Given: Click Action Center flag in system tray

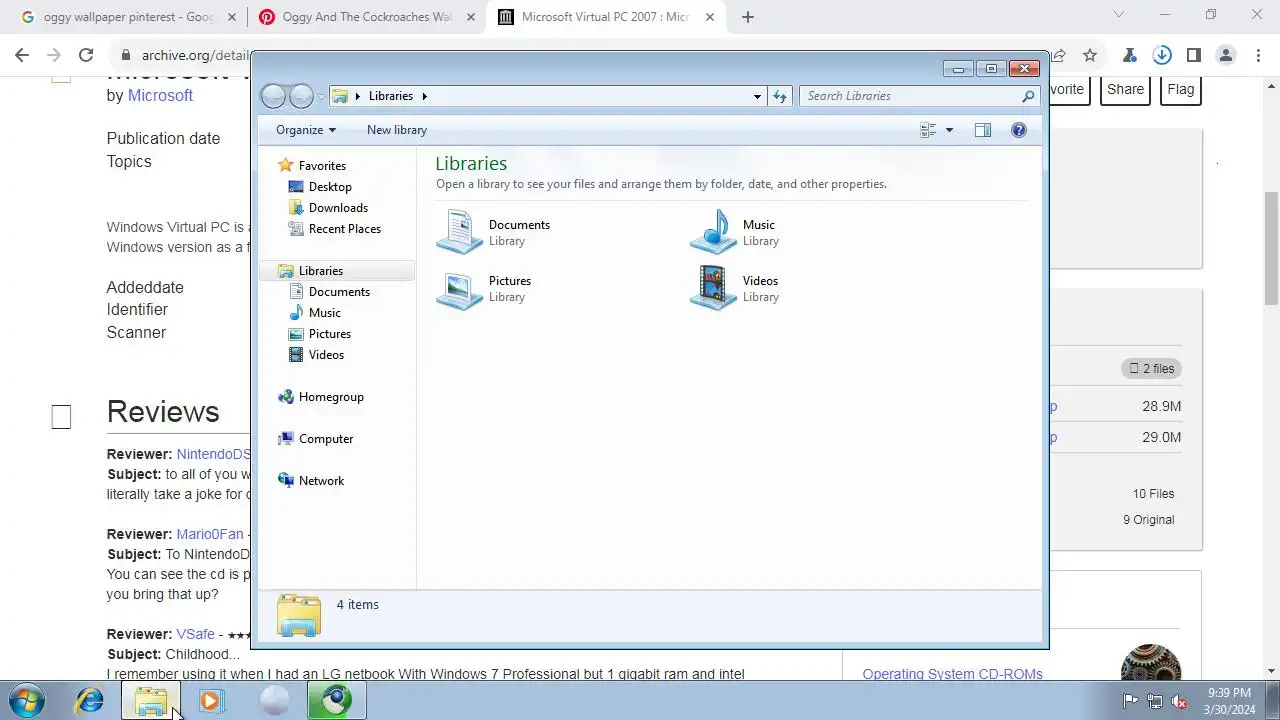Looking at the screenshot, I should click(x=1130, y=701).
